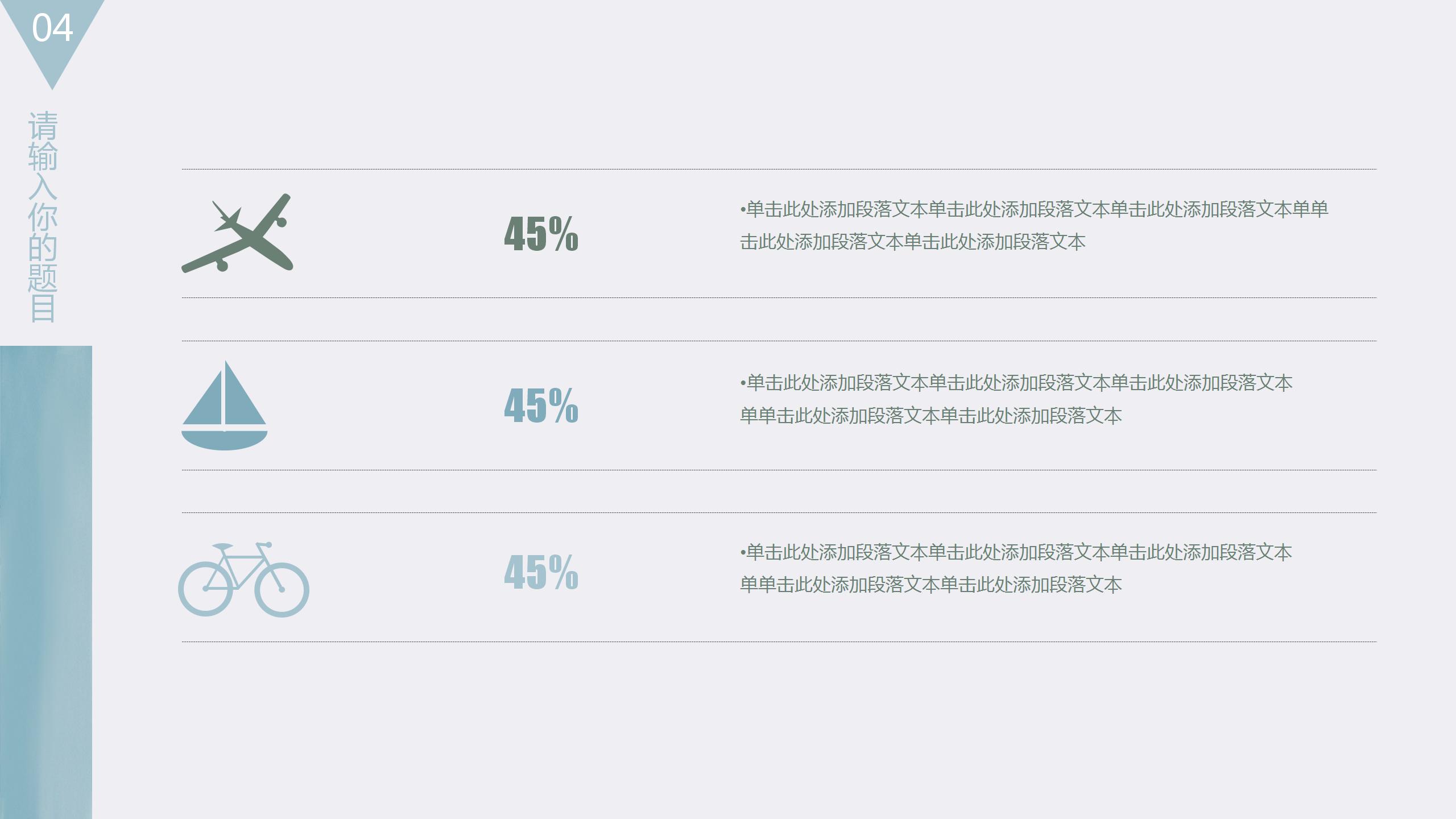
Task: Click the blue watercolor sidebar block
Action: 45,580
